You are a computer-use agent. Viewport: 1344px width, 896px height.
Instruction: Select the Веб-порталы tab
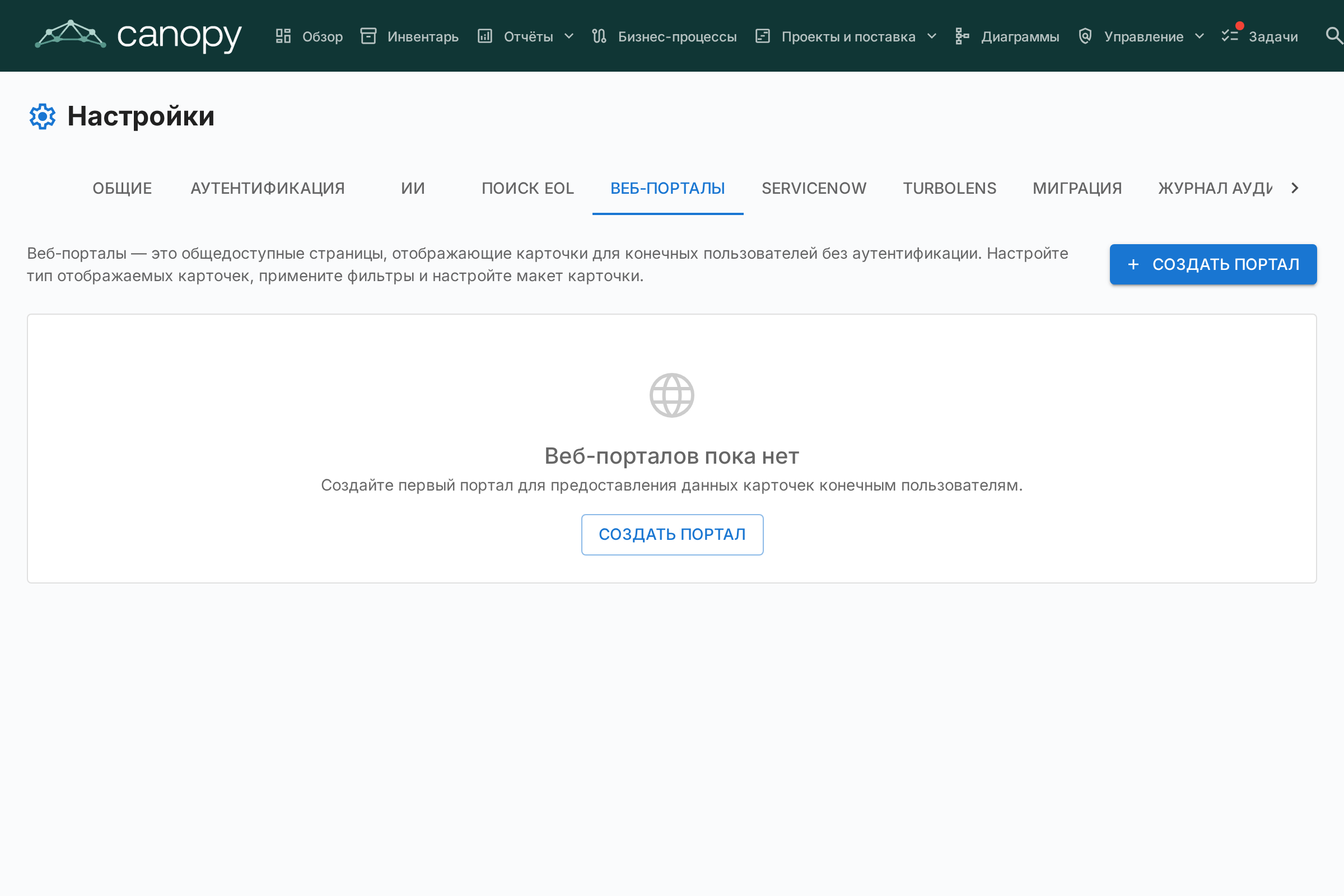tap(668, 188)
